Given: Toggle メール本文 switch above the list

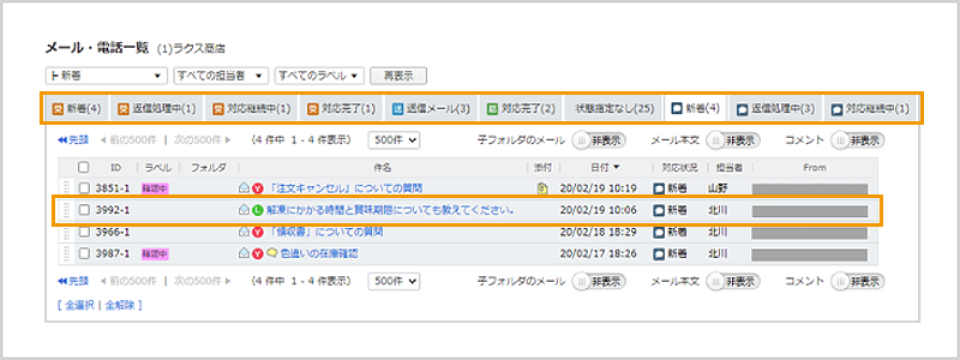Looking at the screenshot, I should tap(733, 140).
